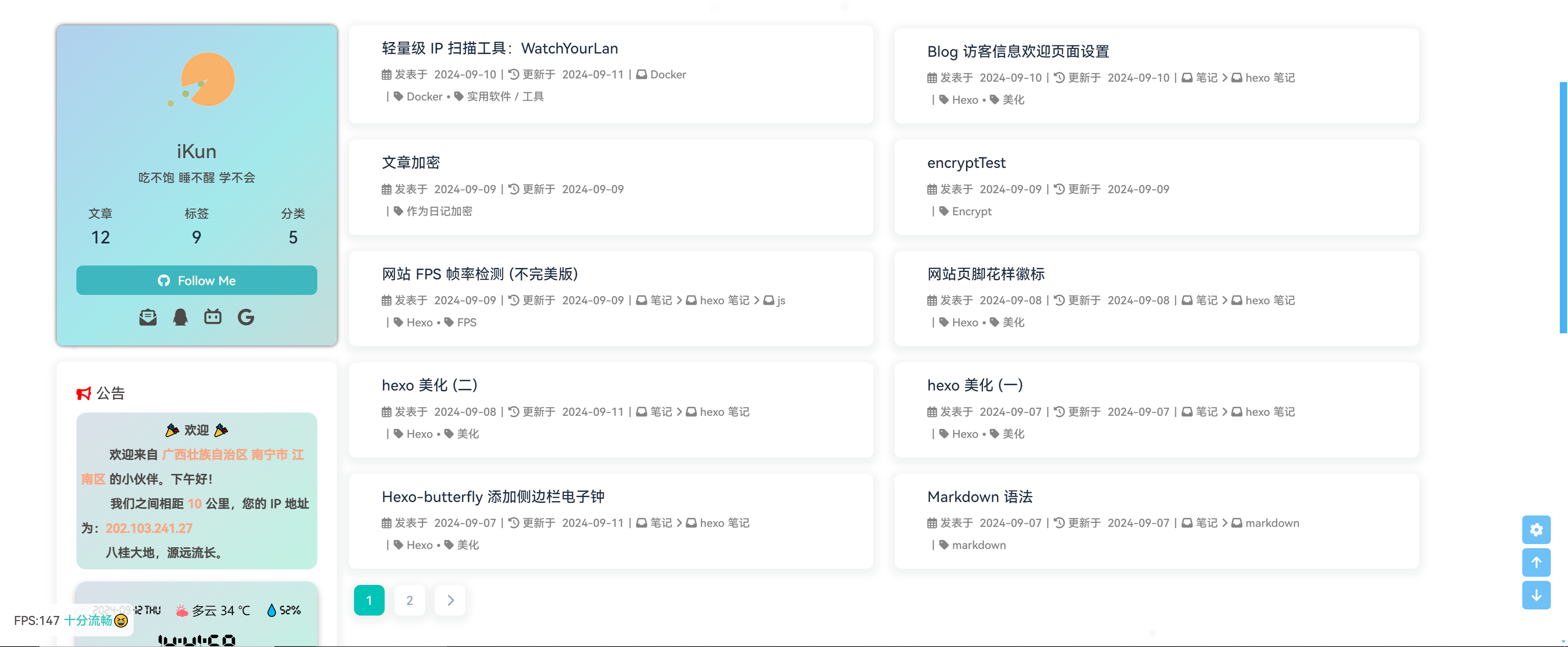Image resolution: width=1568 pixels, height=647 pixels.
Task: Open pagination page 2
Action: [410, 600]
